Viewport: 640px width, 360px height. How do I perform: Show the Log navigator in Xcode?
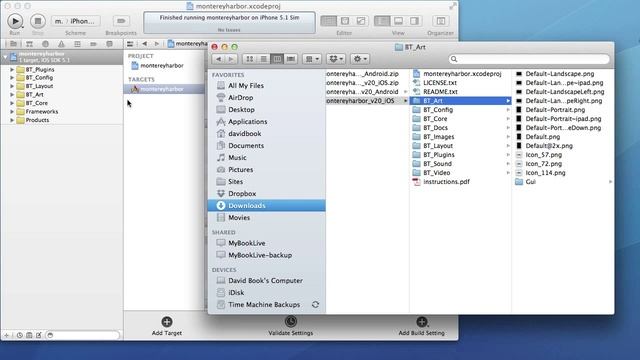[109, 44]
